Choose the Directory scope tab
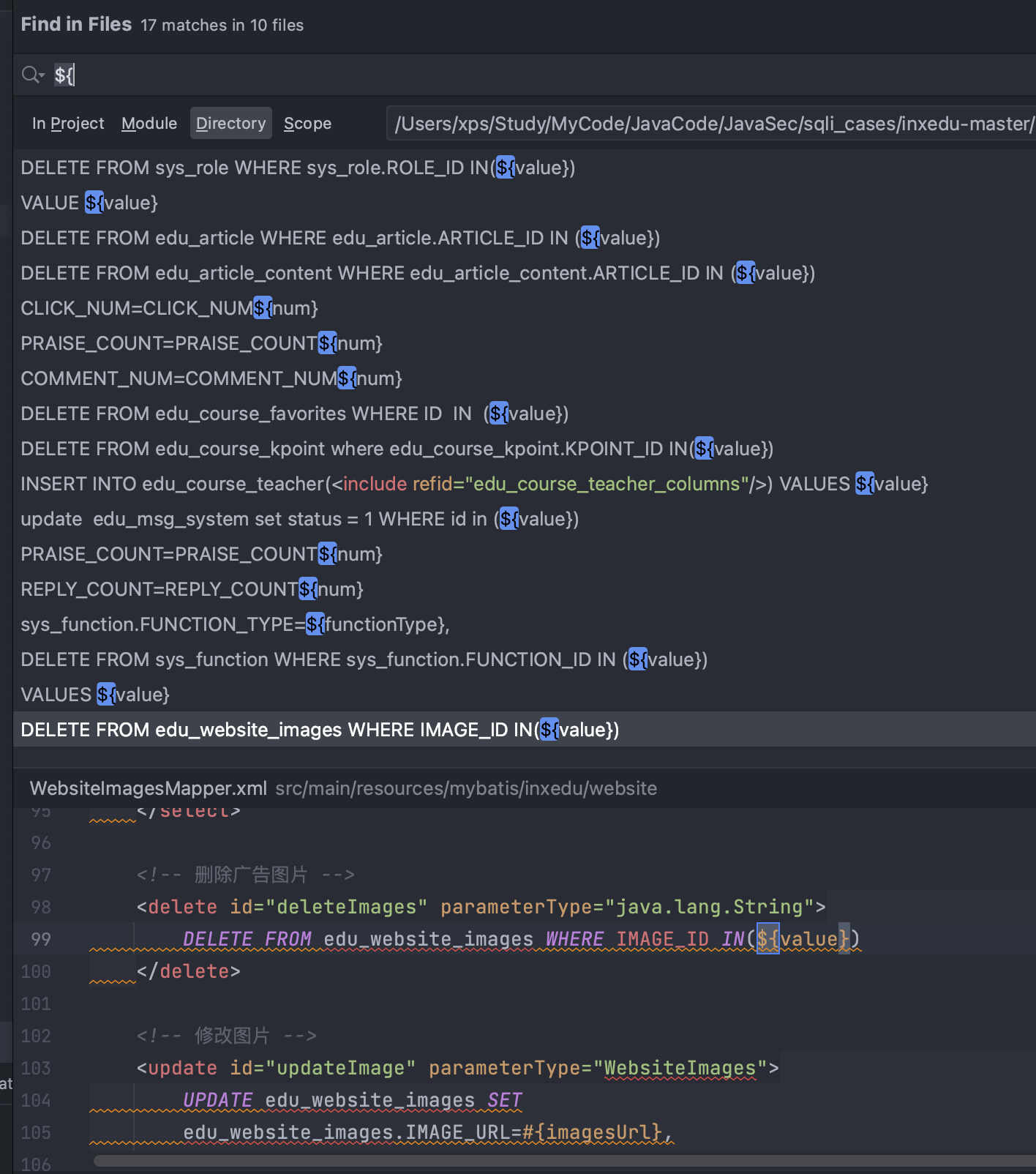The width and height of the screenshot is (1036, 1174). tap(230, 124)
